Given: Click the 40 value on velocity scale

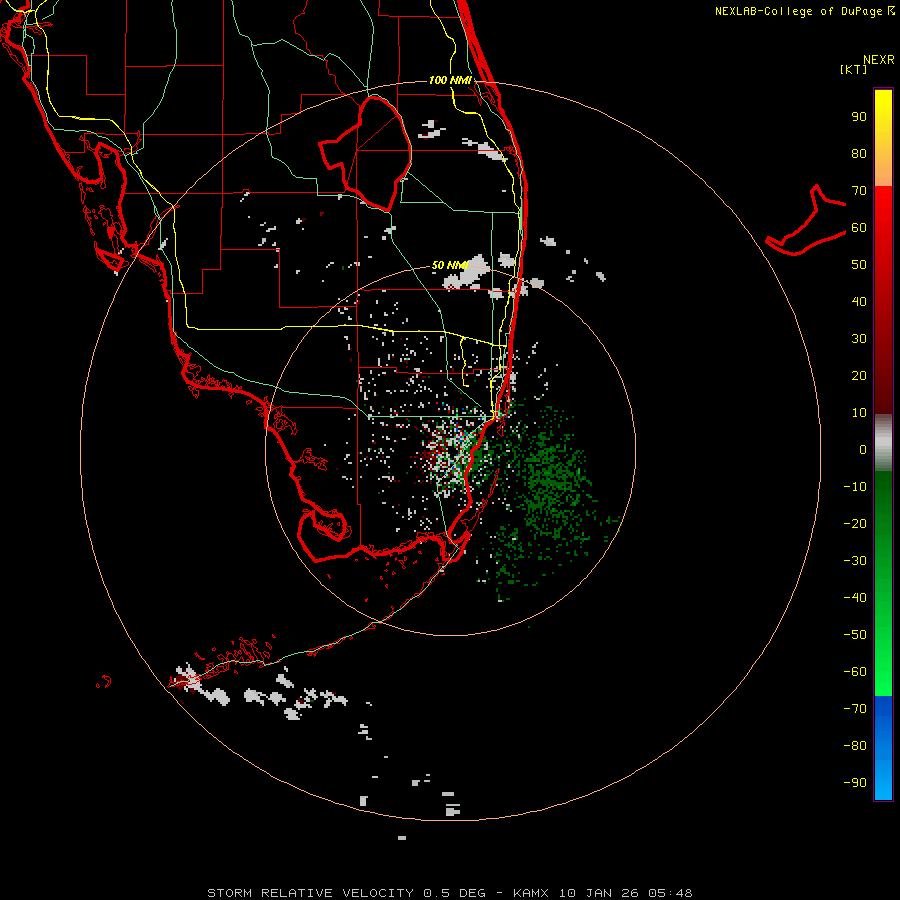Looking at the screenshot, I should (x=859, y=302).
